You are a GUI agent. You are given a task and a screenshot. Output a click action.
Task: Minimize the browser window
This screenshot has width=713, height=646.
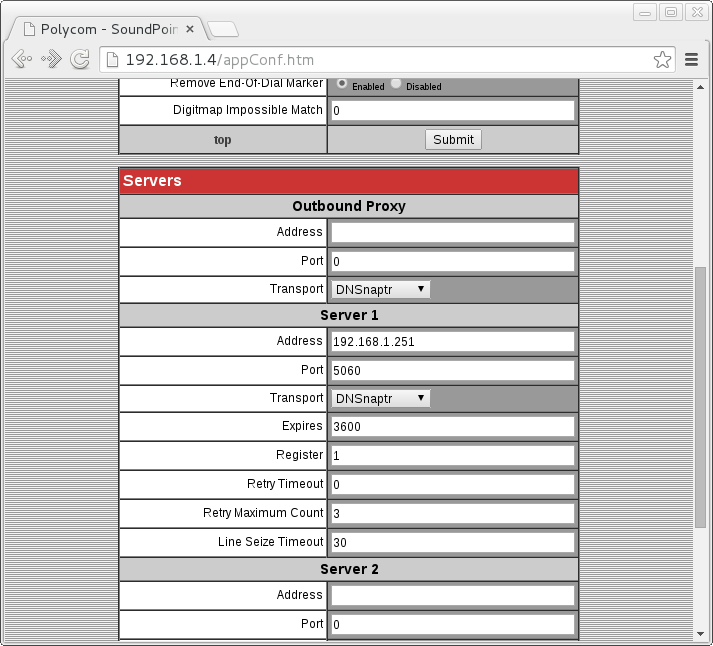645,12
